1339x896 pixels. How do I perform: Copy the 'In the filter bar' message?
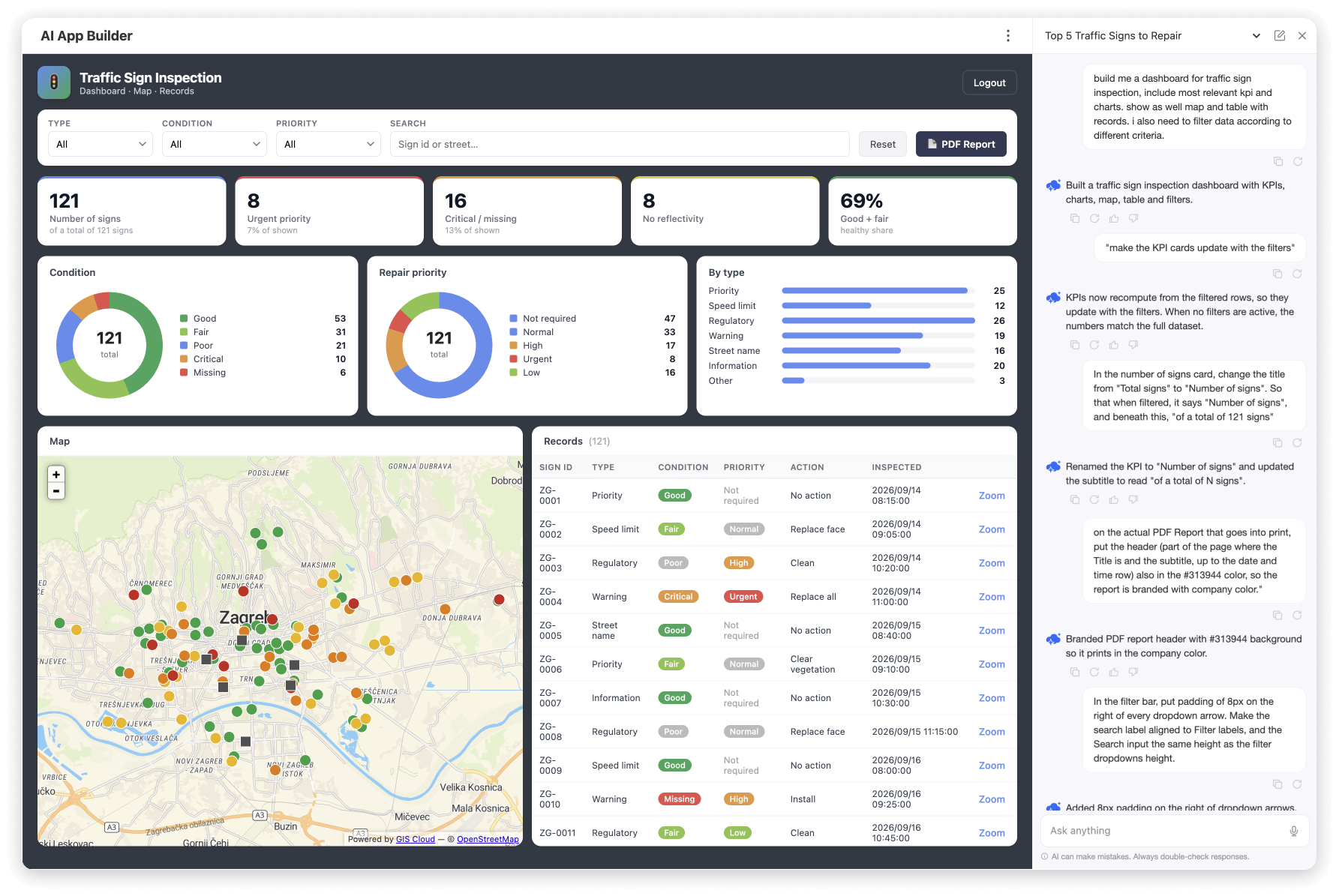[x=1278, y=784]
